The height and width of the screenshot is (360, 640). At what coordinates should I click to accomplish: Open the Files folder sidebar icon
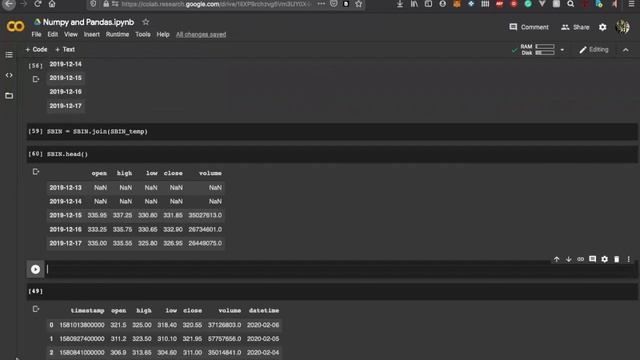pos(9,96)
